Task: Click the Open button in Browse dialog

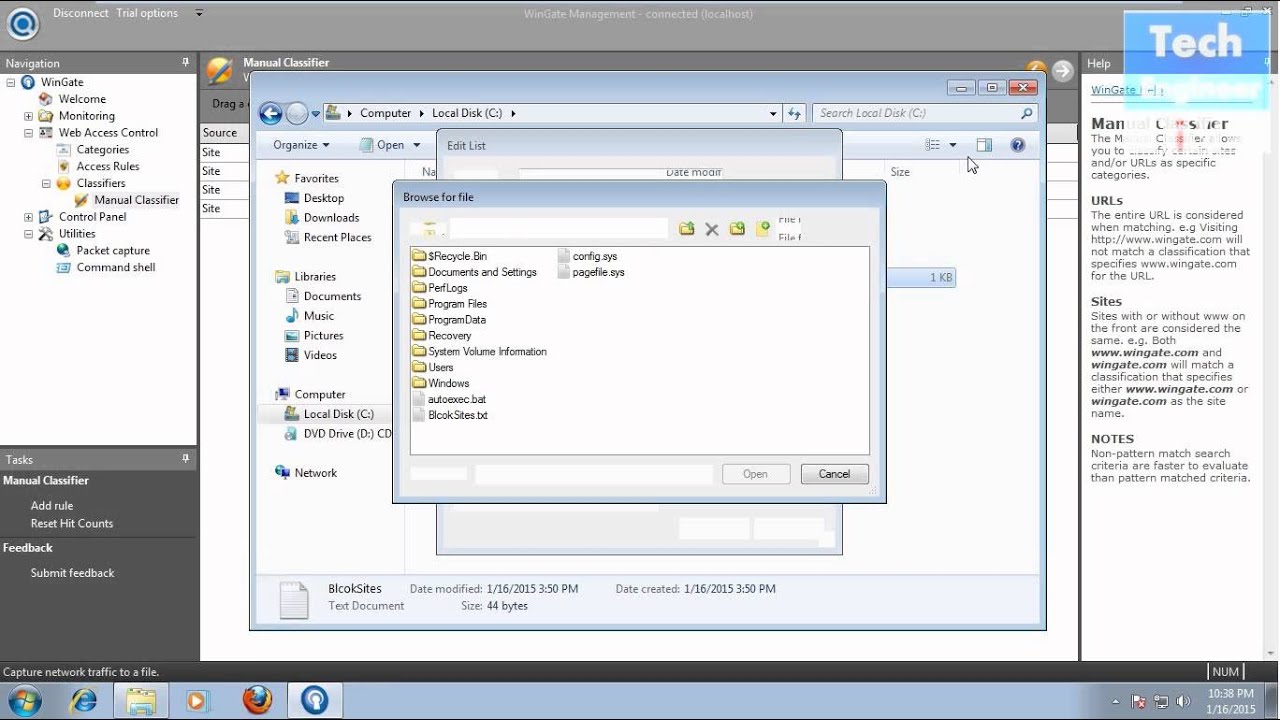Action: click(755, 474)
